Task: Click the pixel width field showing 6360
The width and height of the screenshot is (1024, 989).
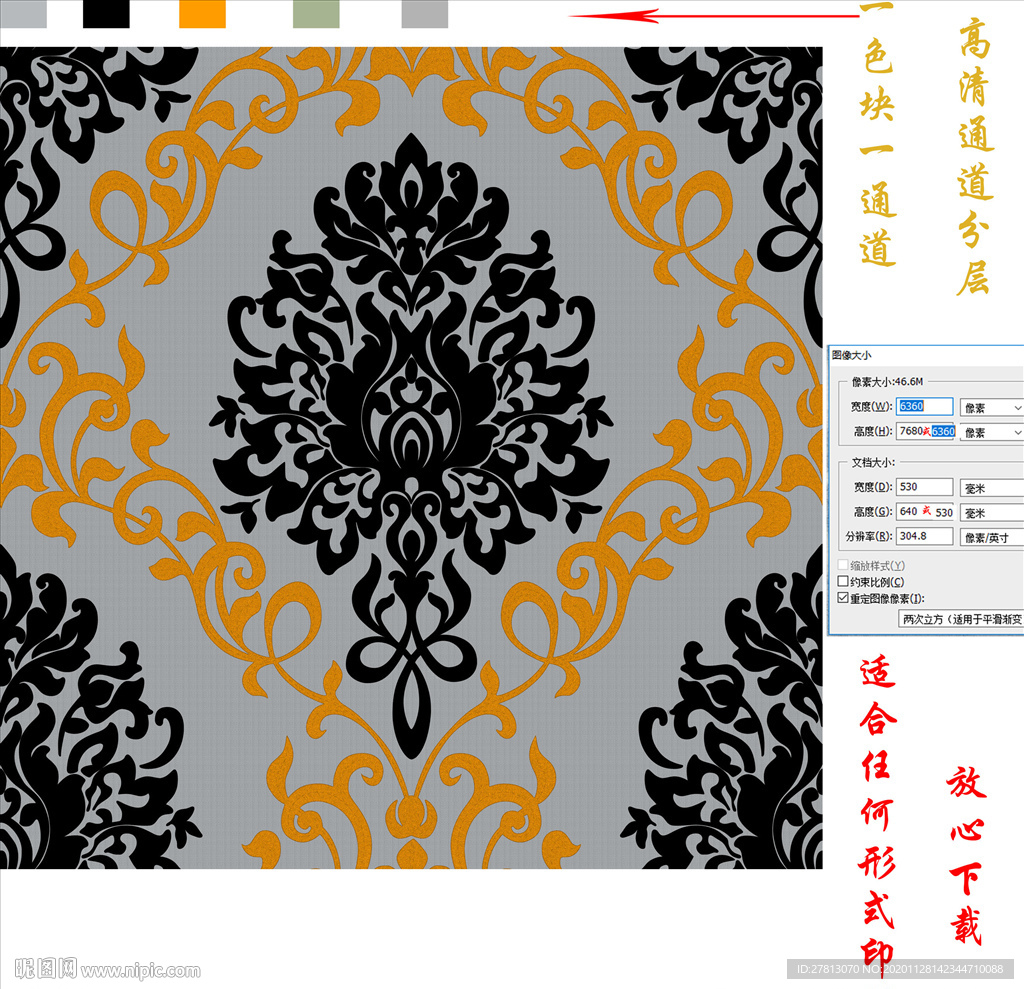Action: tap(924, 406)
